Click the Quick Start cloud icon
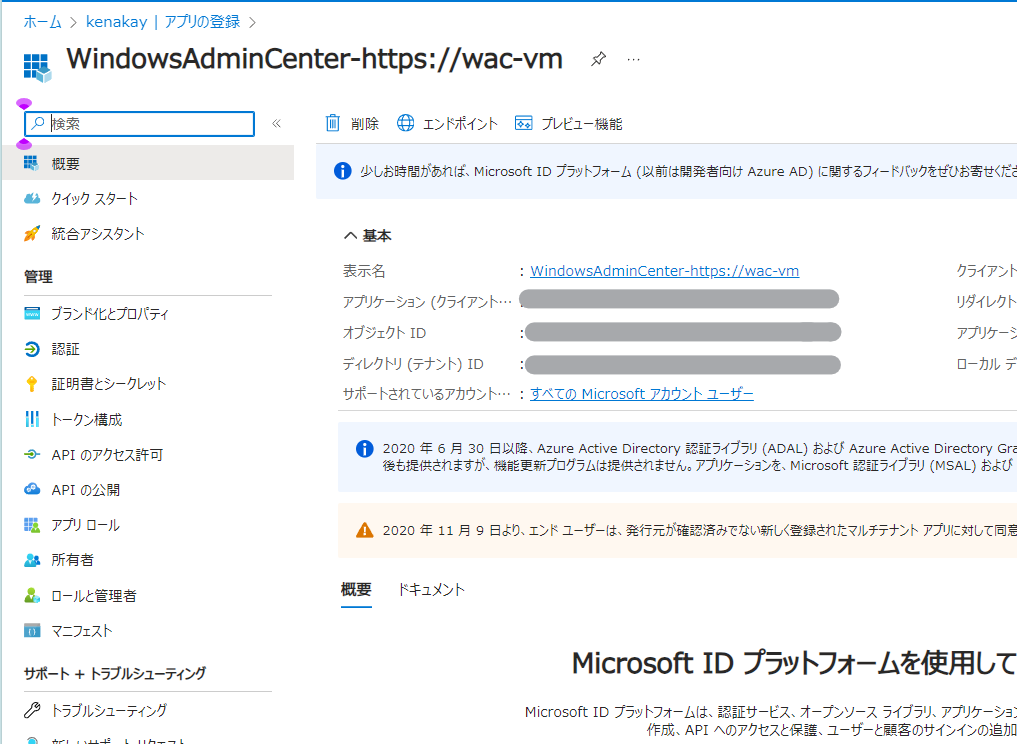Screen dimensions: 1017x744 32,199
